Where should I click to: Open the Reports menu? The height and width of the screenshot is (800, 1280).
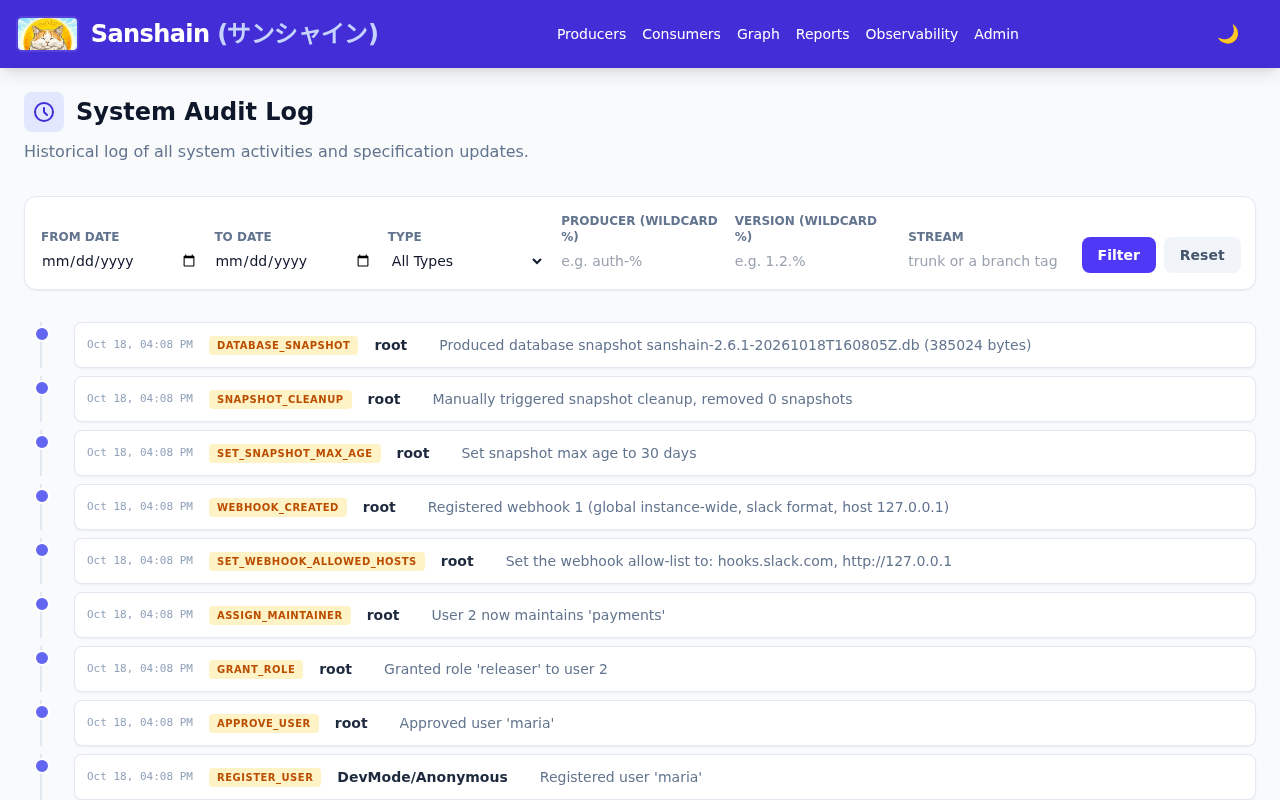point(822,34)
